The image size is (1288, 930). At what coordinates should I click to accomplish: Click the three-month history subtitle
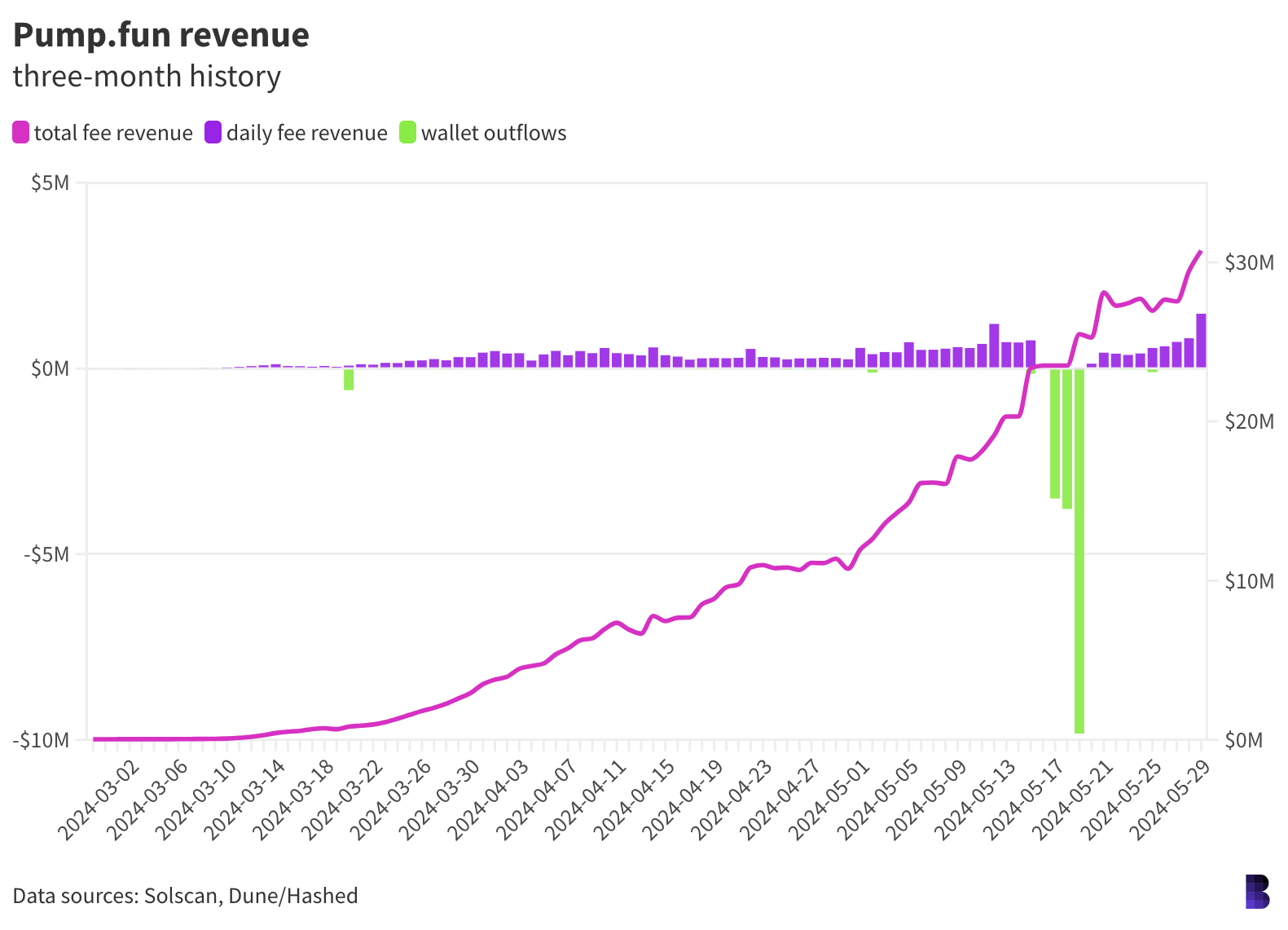(147, 77)
